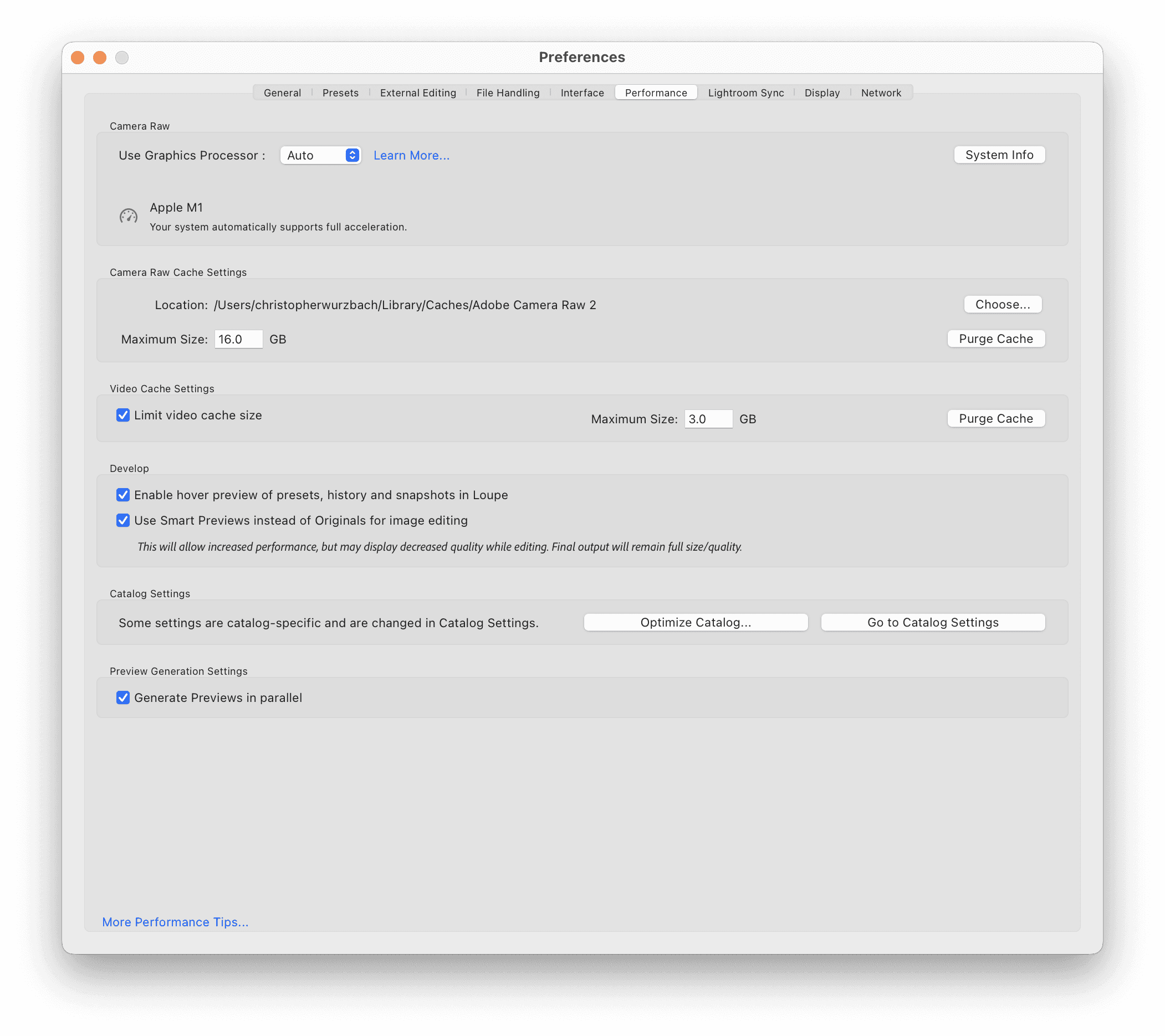Open System Info
This screenshot has height=1036, width=1165.
pos(999,155)
